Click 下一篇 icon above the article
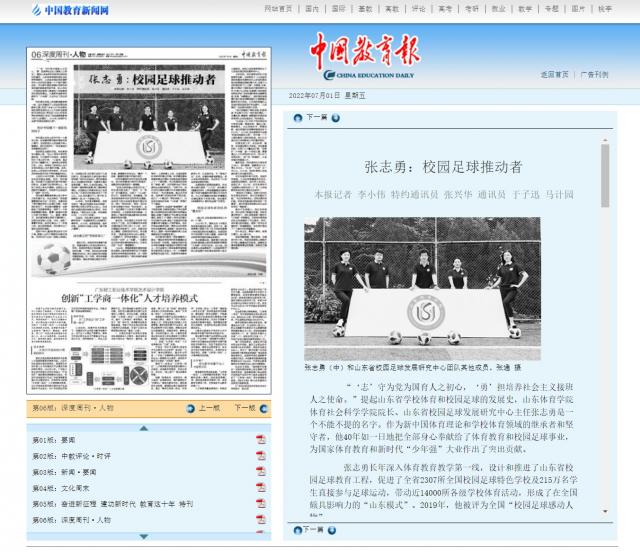Screen dimensions: 640x552 pos(297,118)
